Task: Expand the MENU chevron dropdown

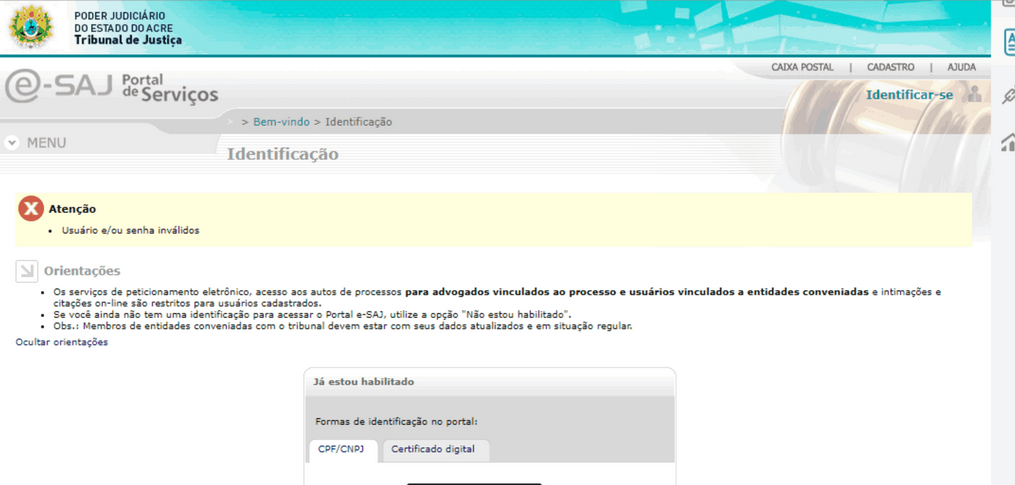Action: (x=12, y=143)
